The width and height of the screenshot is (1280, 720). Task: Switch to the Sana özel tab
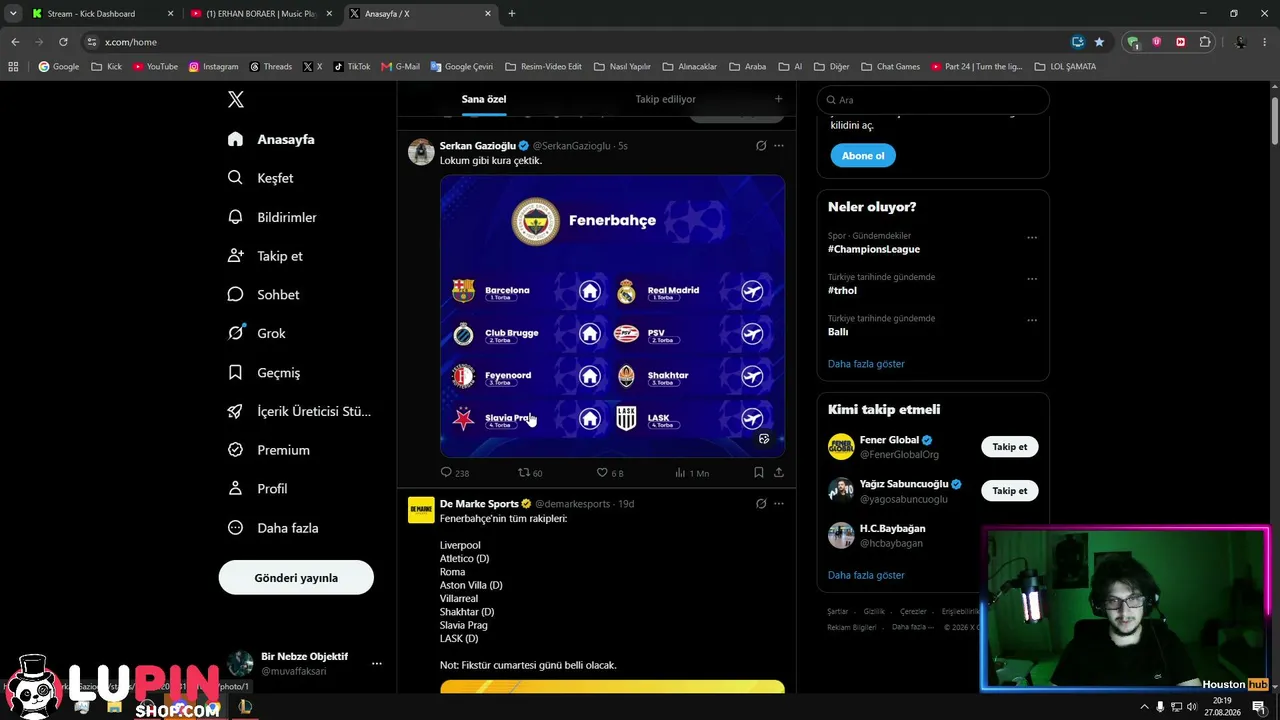point(484,99)
